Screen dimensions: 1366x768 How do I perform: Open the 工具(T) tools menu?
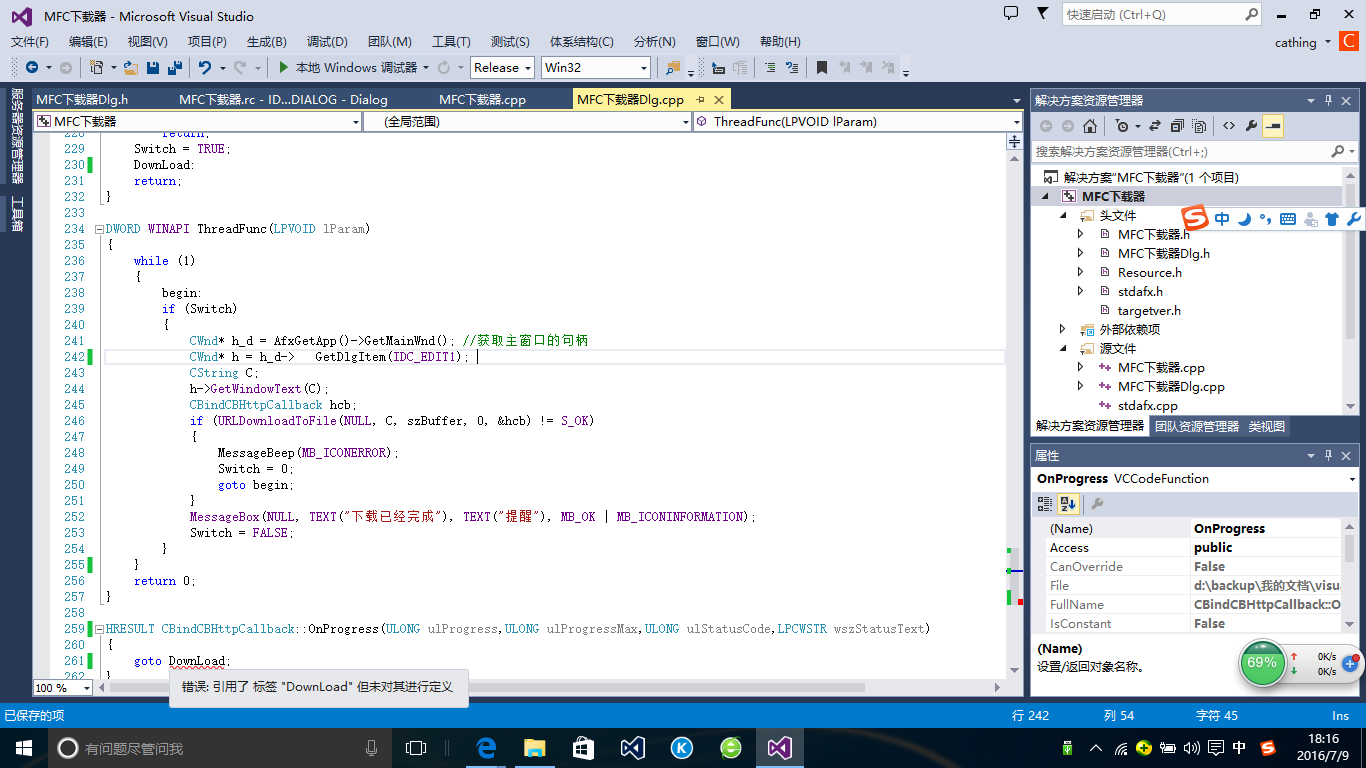point(451,41)
